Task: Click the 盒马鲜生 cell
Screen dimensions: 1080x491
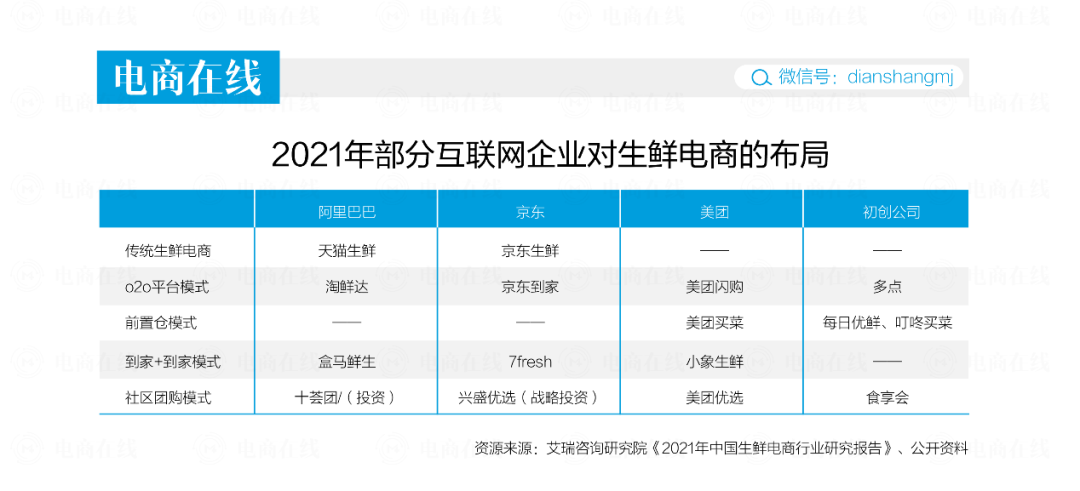Action: (346, 362)
